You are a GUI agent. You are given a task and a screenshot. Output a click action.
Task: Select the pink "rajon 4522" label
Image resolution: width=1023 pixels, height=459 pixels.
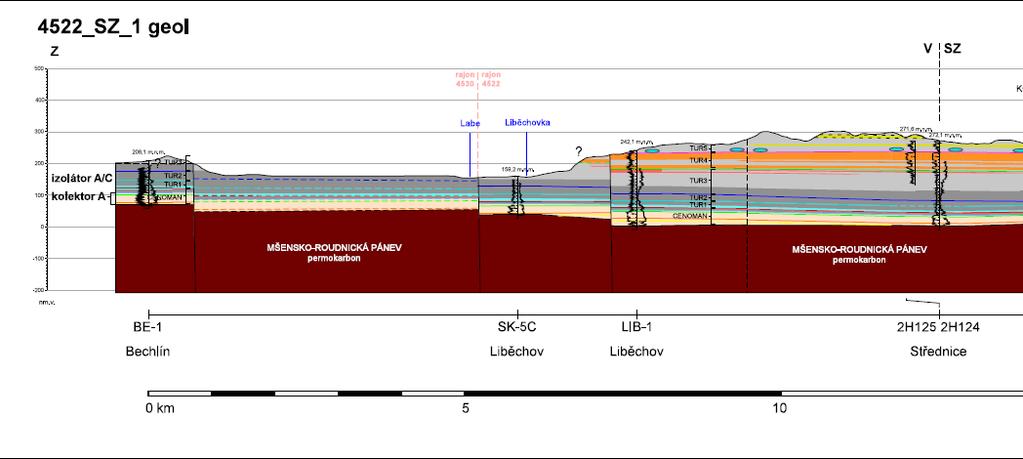pyautogui.click(x=491, y=80)
